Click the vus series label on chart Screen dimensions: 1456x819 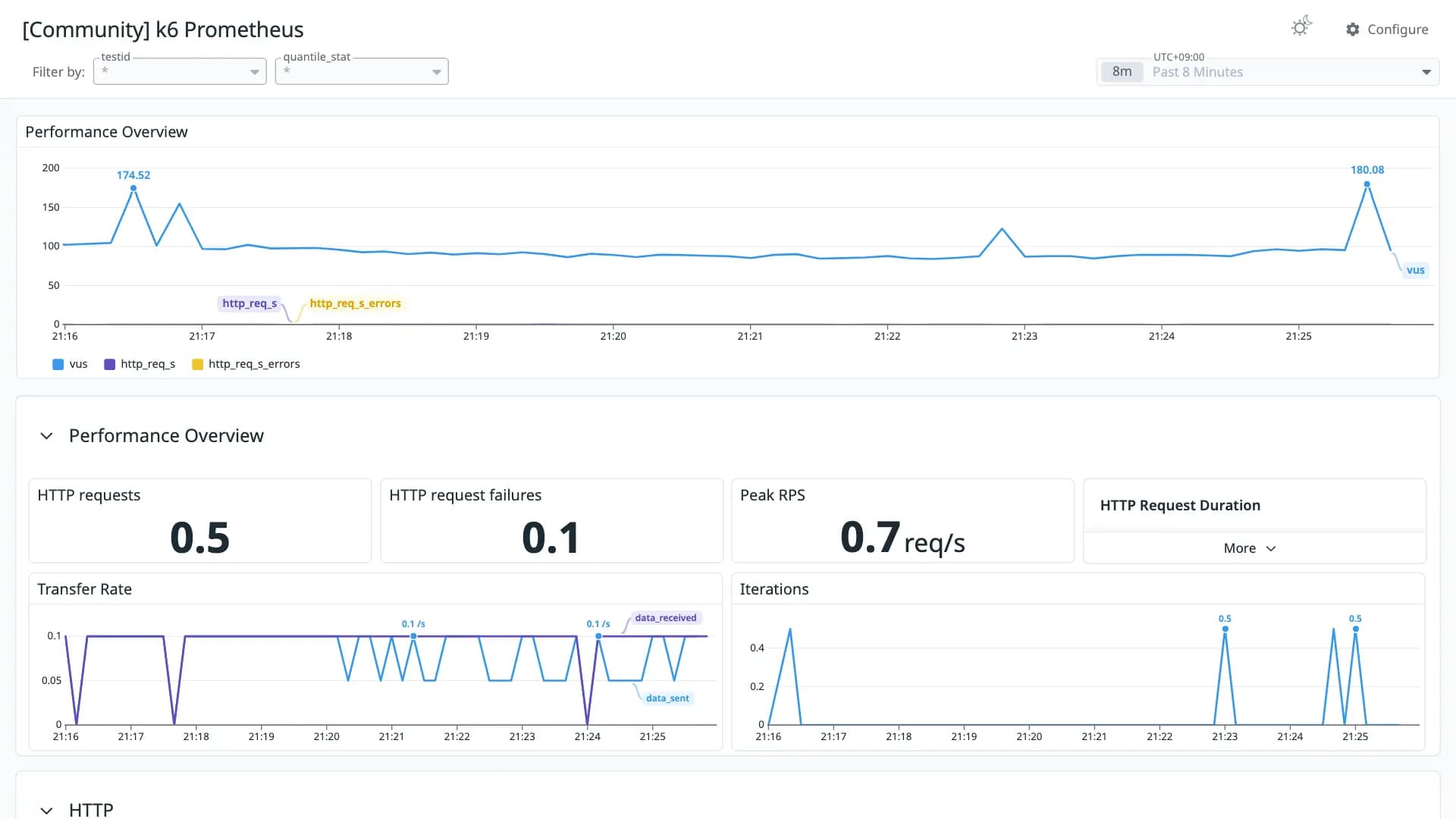point(1415,270)
